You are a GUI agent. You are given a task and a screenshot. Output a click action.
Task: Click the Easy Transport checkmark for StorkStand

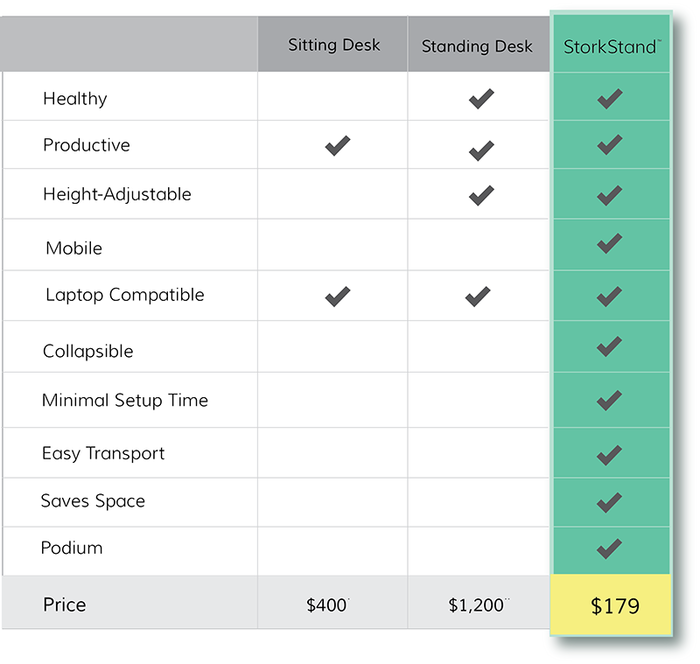point(609,455)
